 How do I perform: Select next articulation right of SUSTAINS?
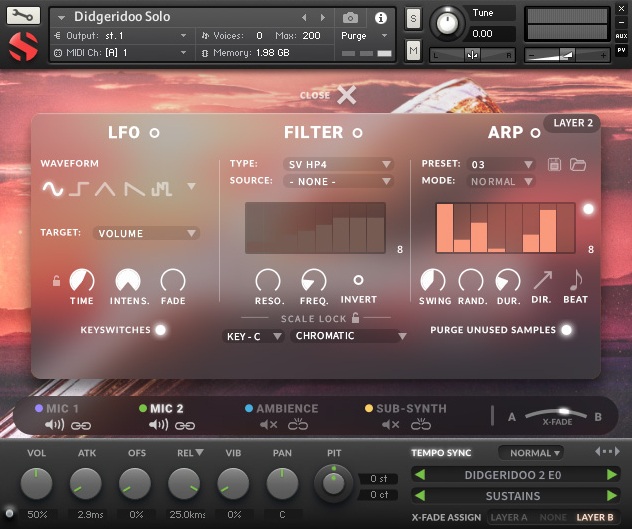pyautogui.click(x=612, y=496)
